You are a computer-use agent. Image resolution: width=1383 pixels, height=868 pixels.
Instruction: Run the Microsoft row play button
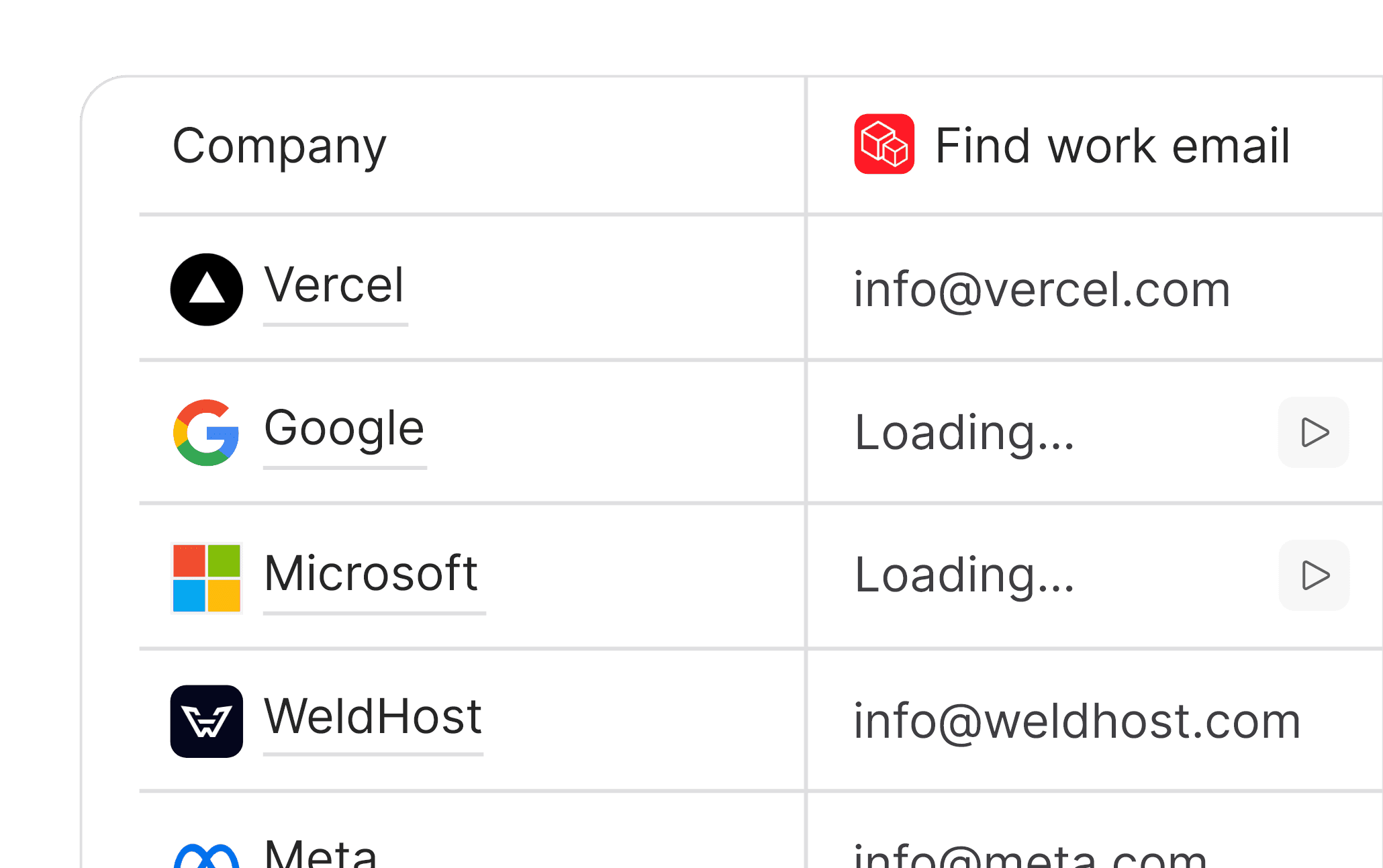(x=1315, y=575)
